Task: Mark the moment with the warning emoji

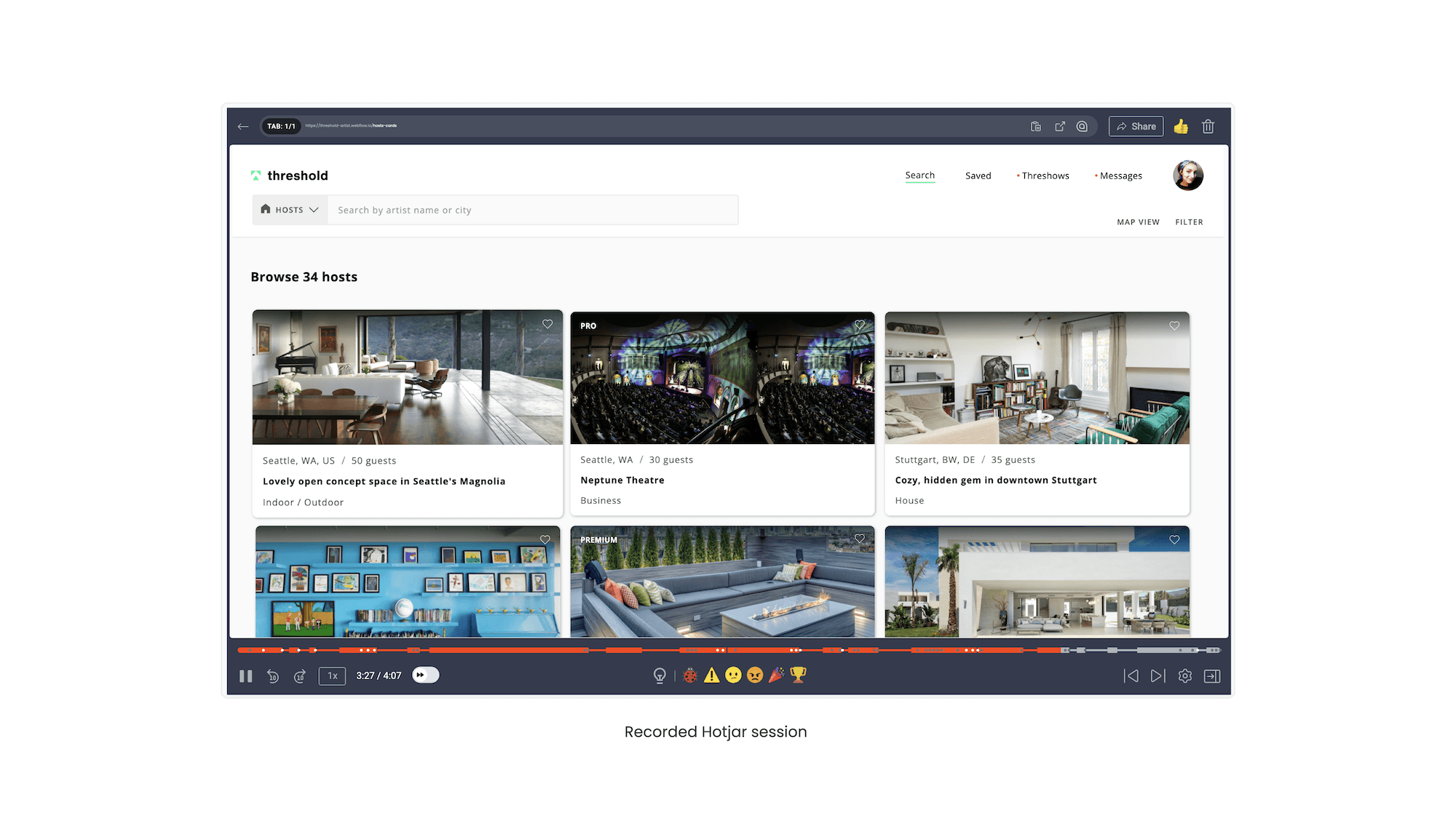Action: pos(712,676)
